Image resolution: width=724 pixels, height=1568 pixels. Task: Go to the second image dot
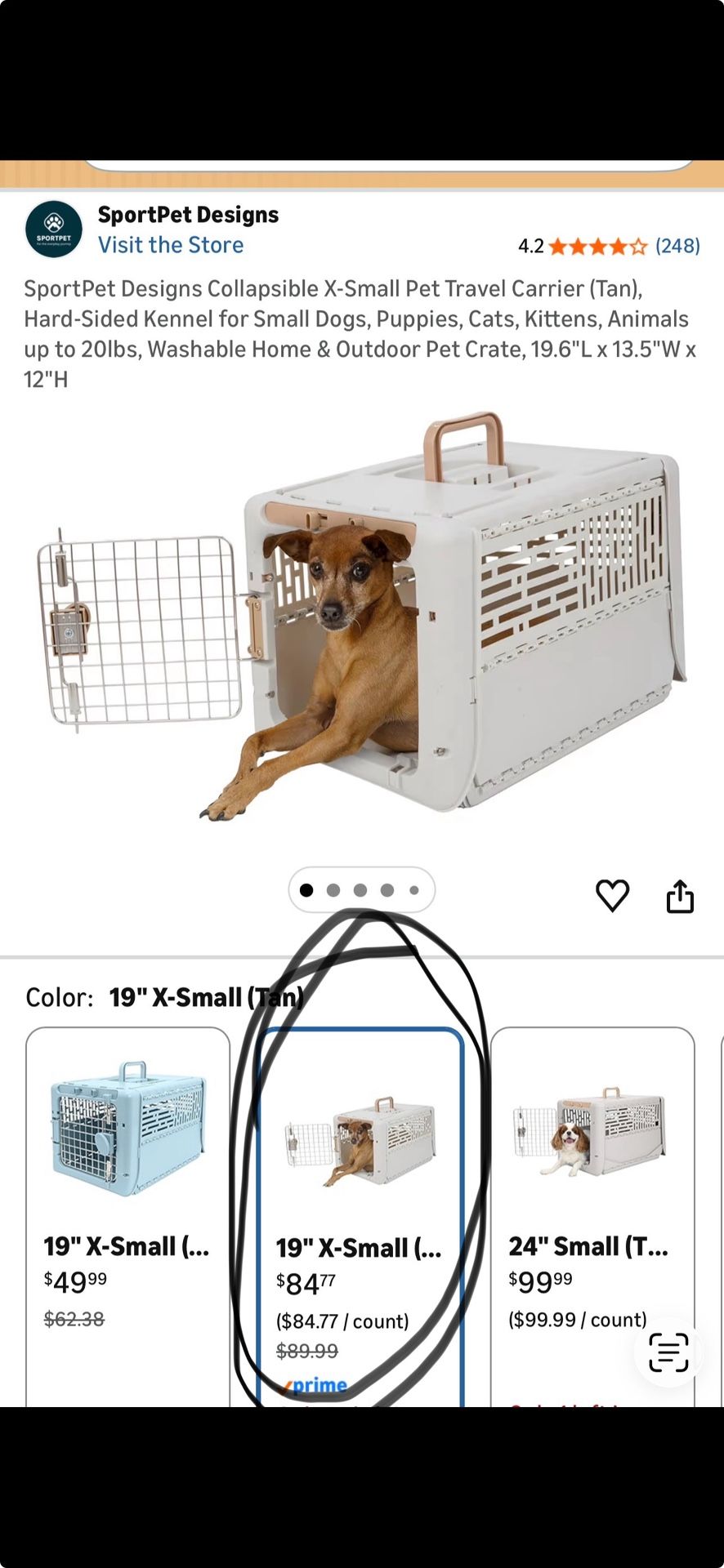click(333, 890)
